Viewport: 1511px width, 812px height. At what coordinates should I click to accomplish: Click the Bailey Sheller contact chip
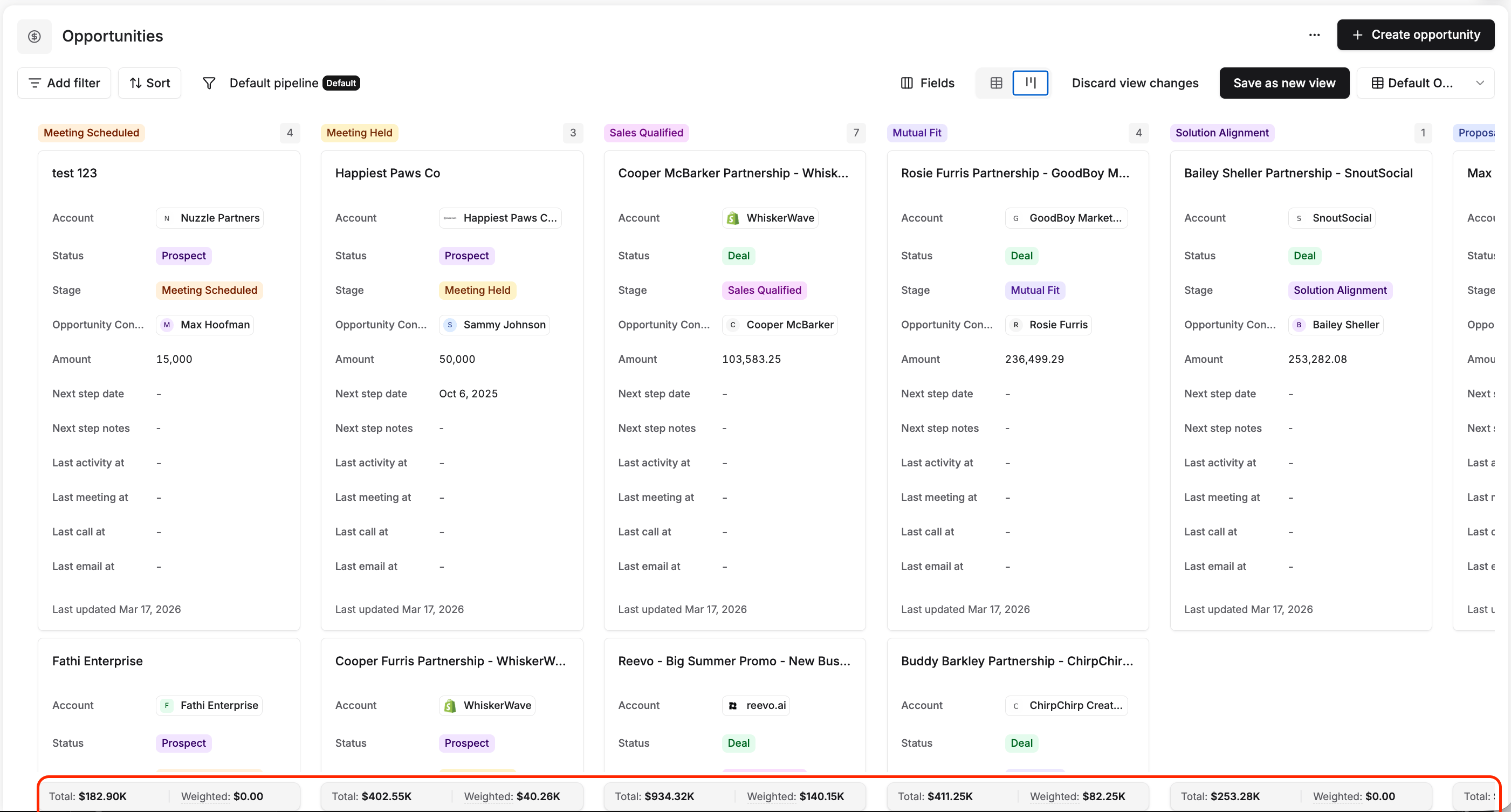click(1336, 324)
